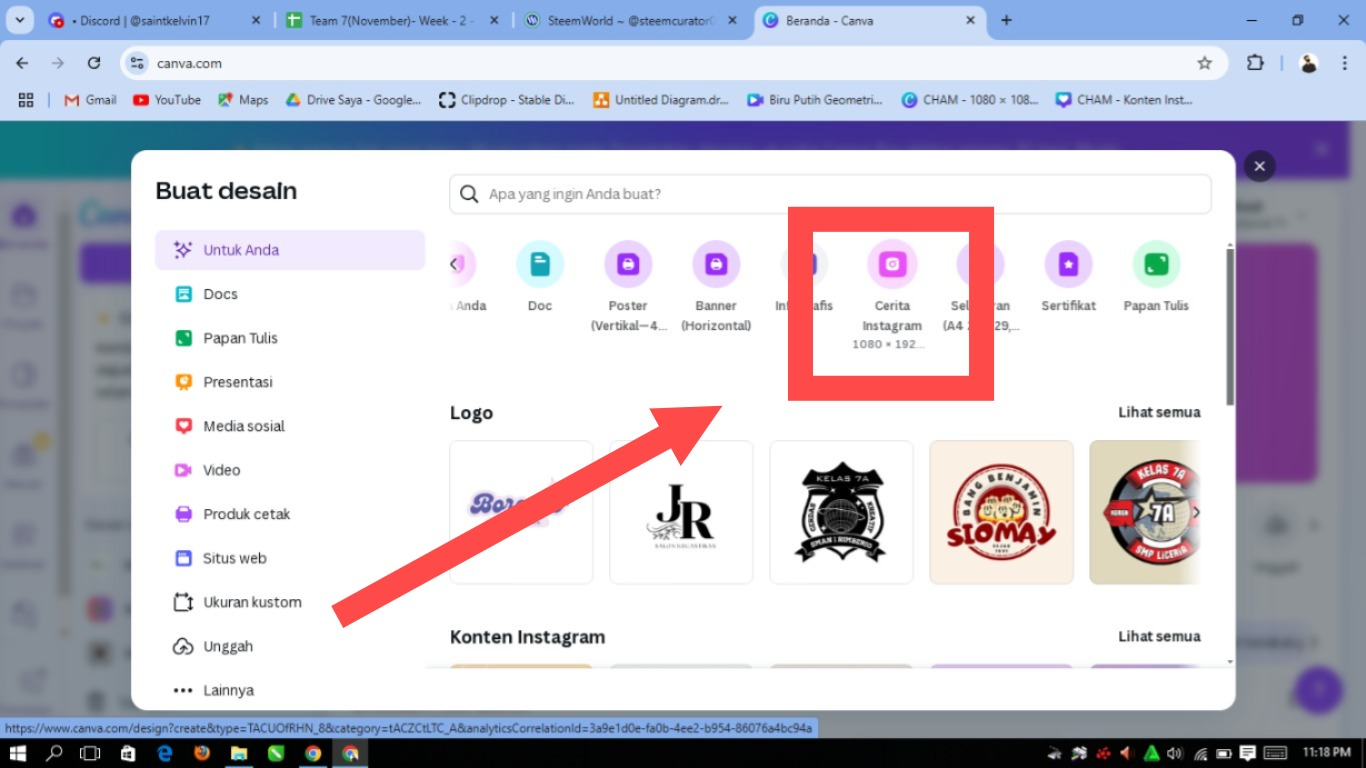This screenshot has height=768, width=1366.
Task: Open the Chrome extensions menu
Action: pos(1255,63)
